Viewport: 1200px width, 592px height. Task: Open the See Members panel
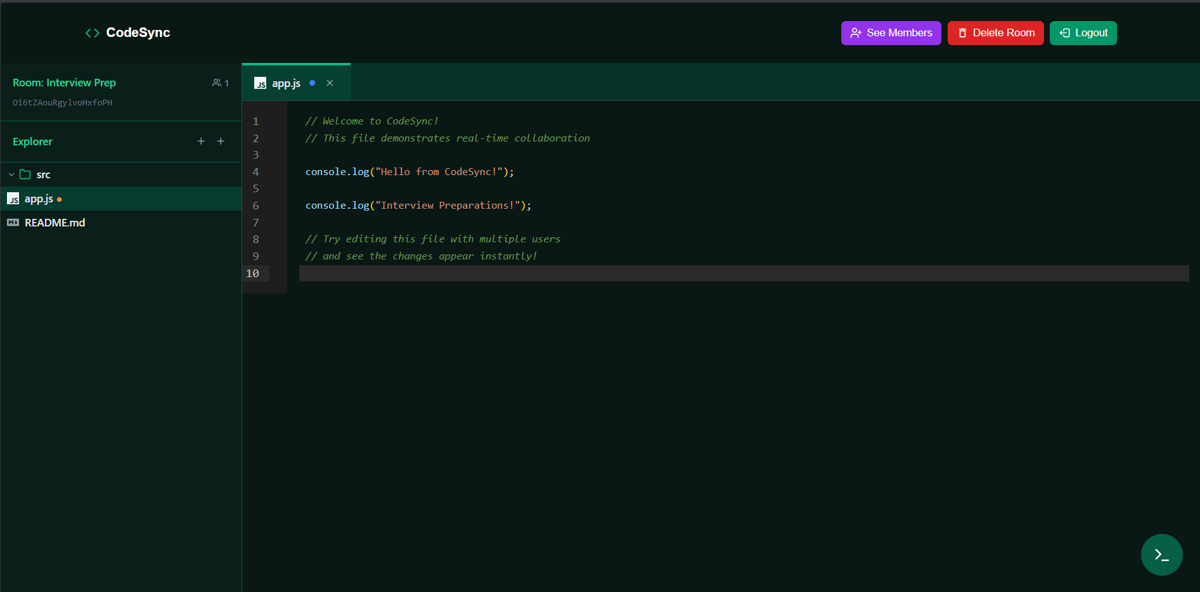[891, 32]
